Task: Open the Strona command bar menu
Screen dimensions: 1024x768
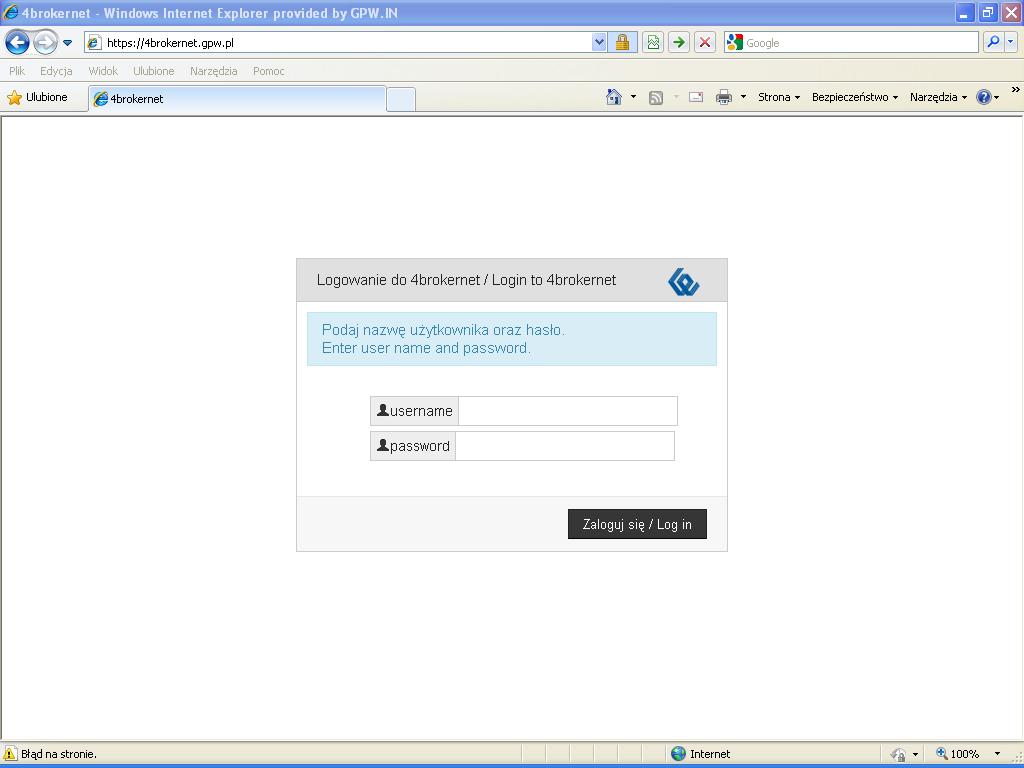Action: click(x=778, y=97)
